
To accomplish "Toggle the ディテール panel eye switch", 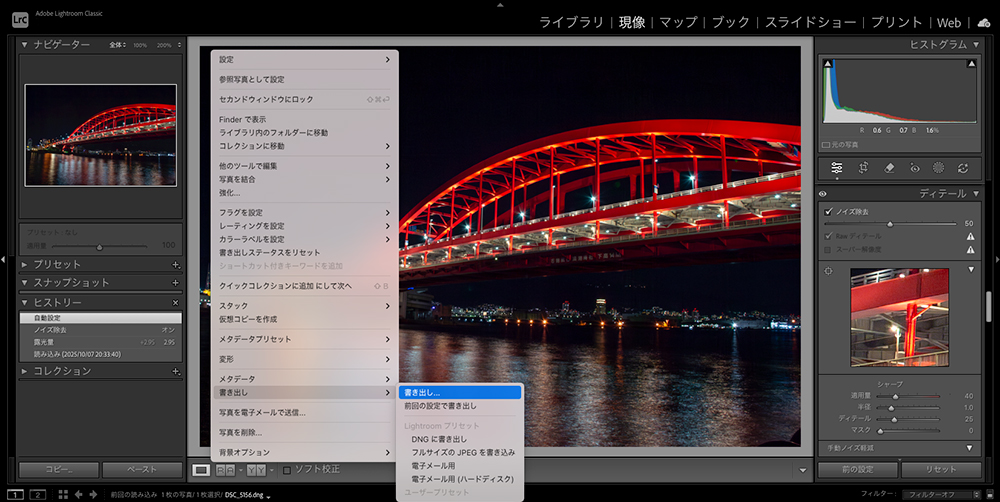I will (823, 194).
